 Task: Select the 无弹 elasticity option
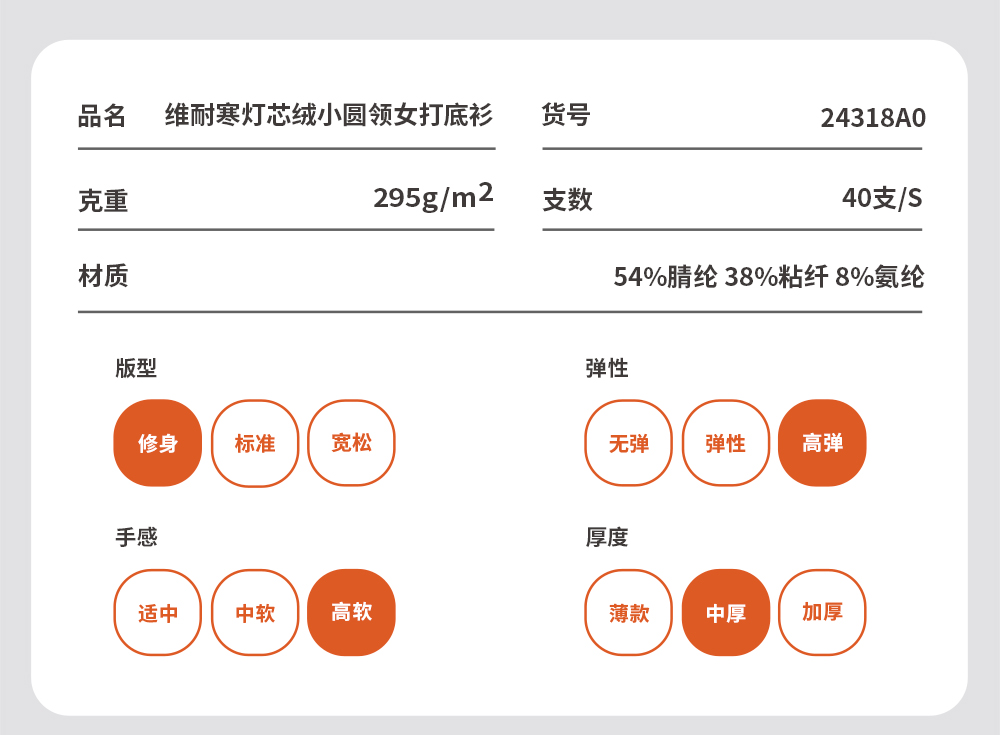pos(629,443)
